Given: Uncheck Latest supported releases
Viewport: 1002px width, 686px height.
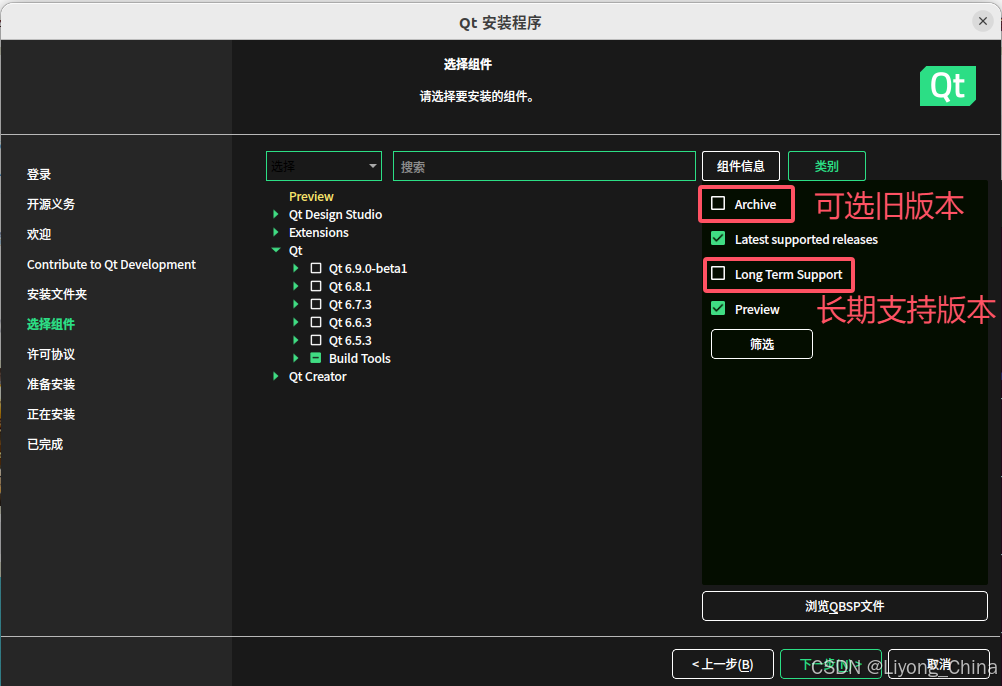Looking at the screenshot, I should 718,238.
